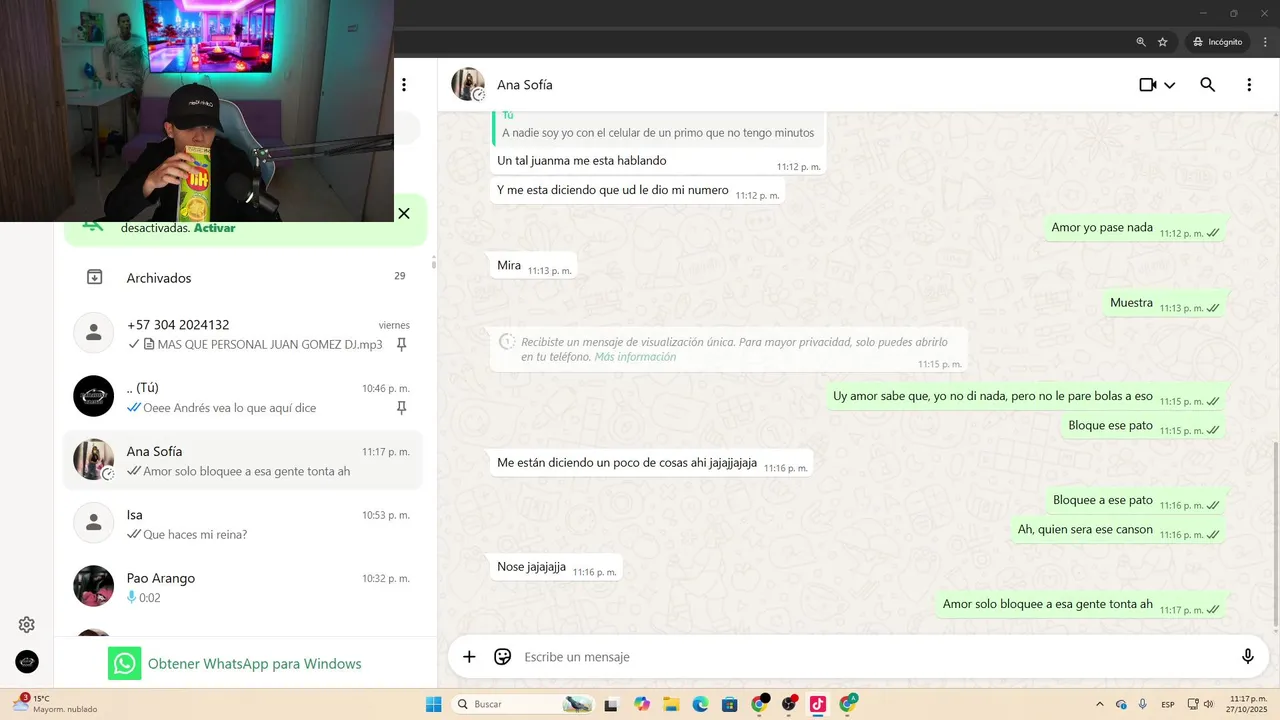This screenshot has height=720, width=1280.
Task: Click the 'Muestra' message
Action: coord(1165,303)
